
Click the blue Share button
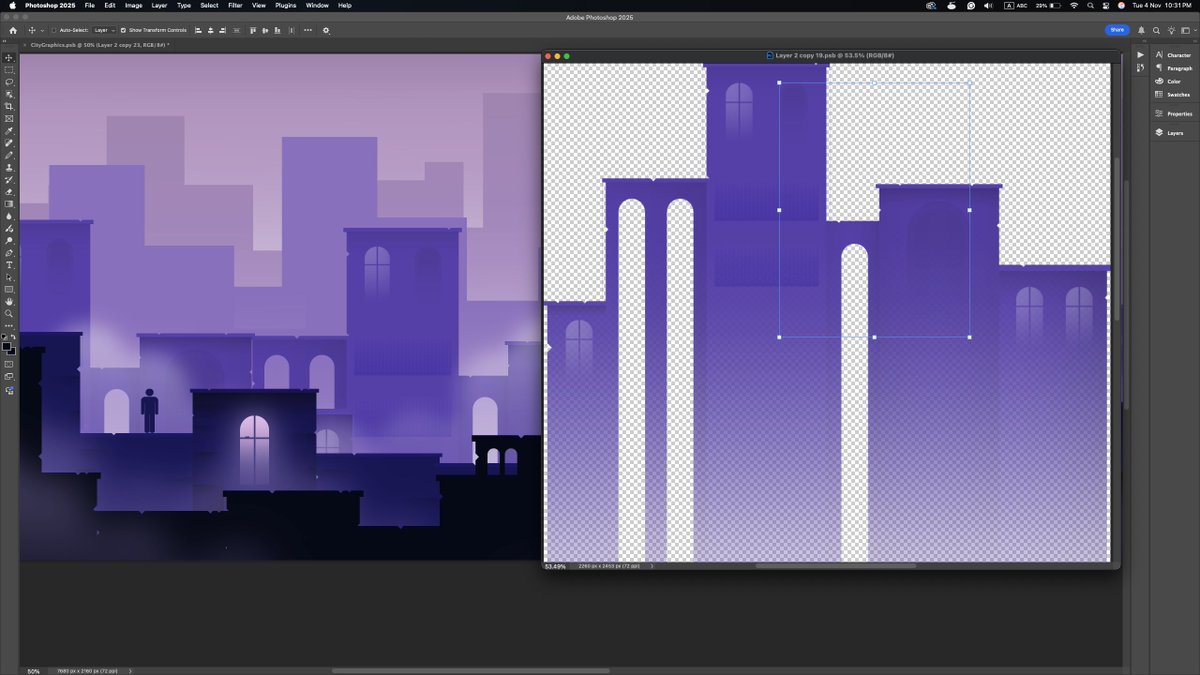(x=1117, y=30)
